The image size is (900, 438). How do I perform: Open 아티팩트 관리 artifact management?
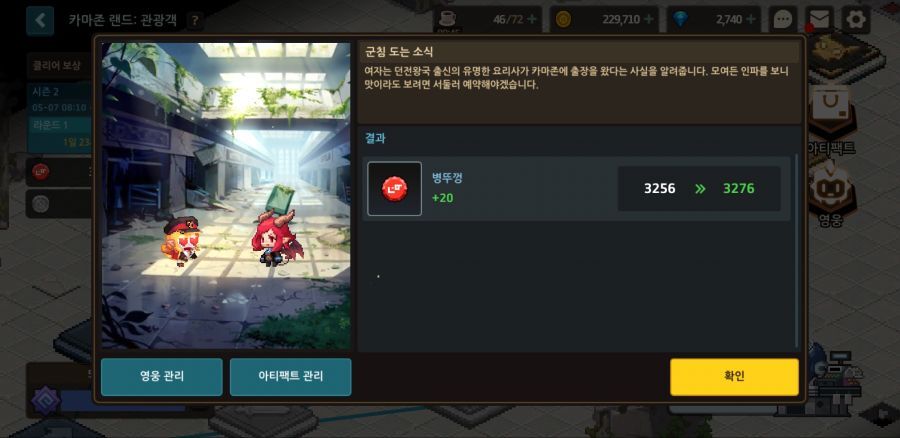(290, 377)
